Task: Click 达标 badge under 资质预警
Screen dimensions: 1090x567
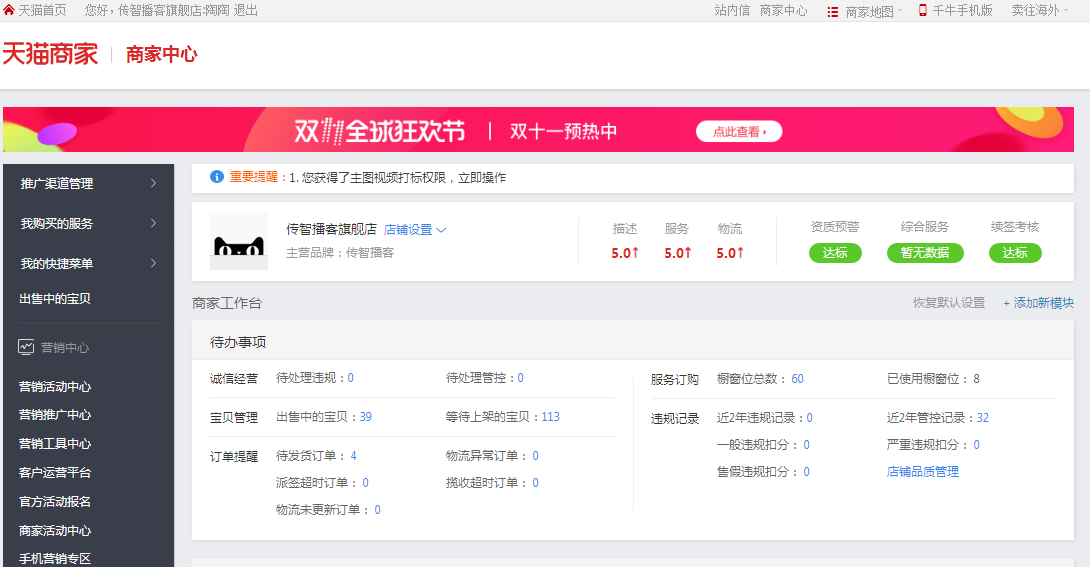Action: pos(835,253)
